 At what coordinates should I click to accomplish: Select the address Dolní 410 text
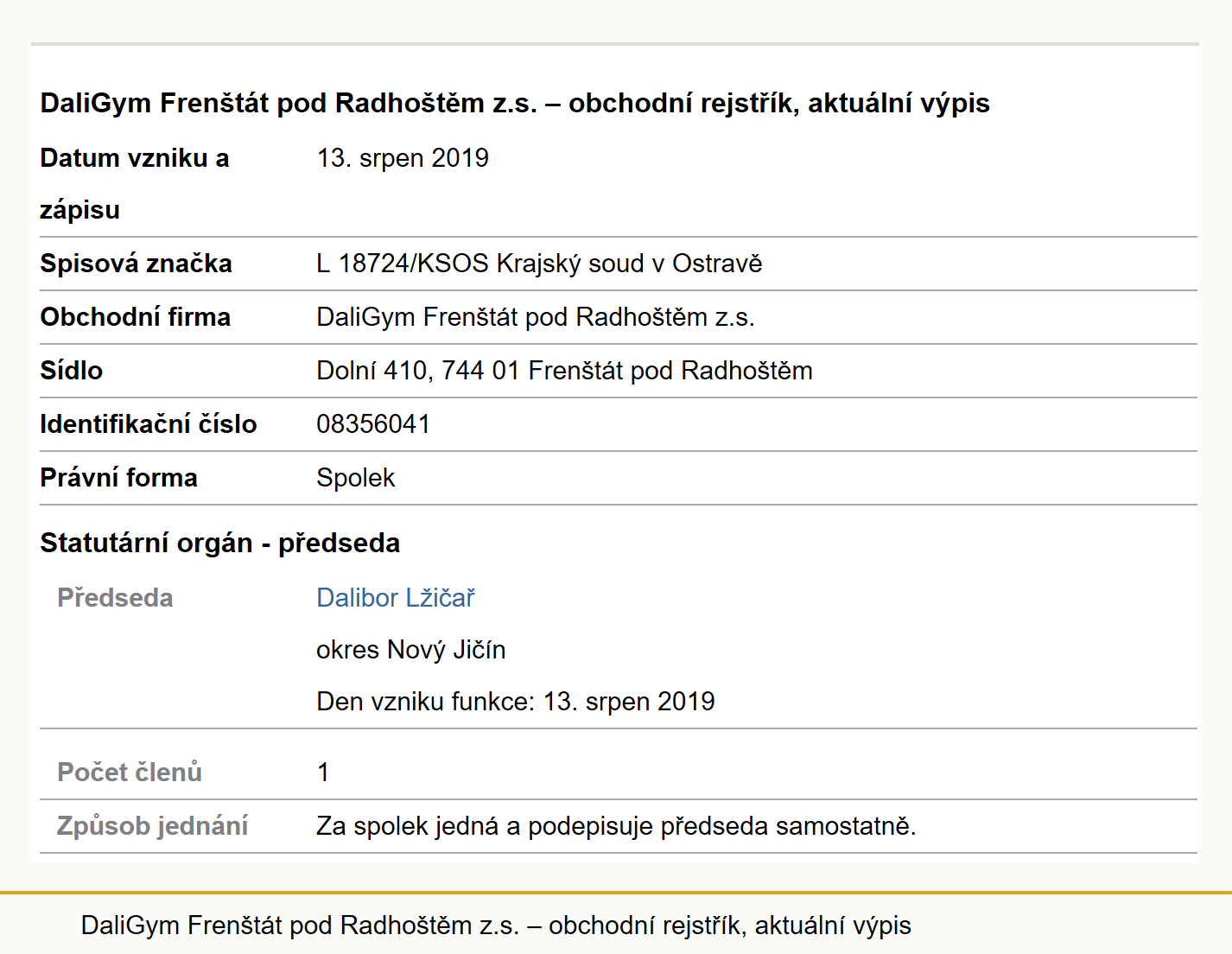(x=564, y=371)
